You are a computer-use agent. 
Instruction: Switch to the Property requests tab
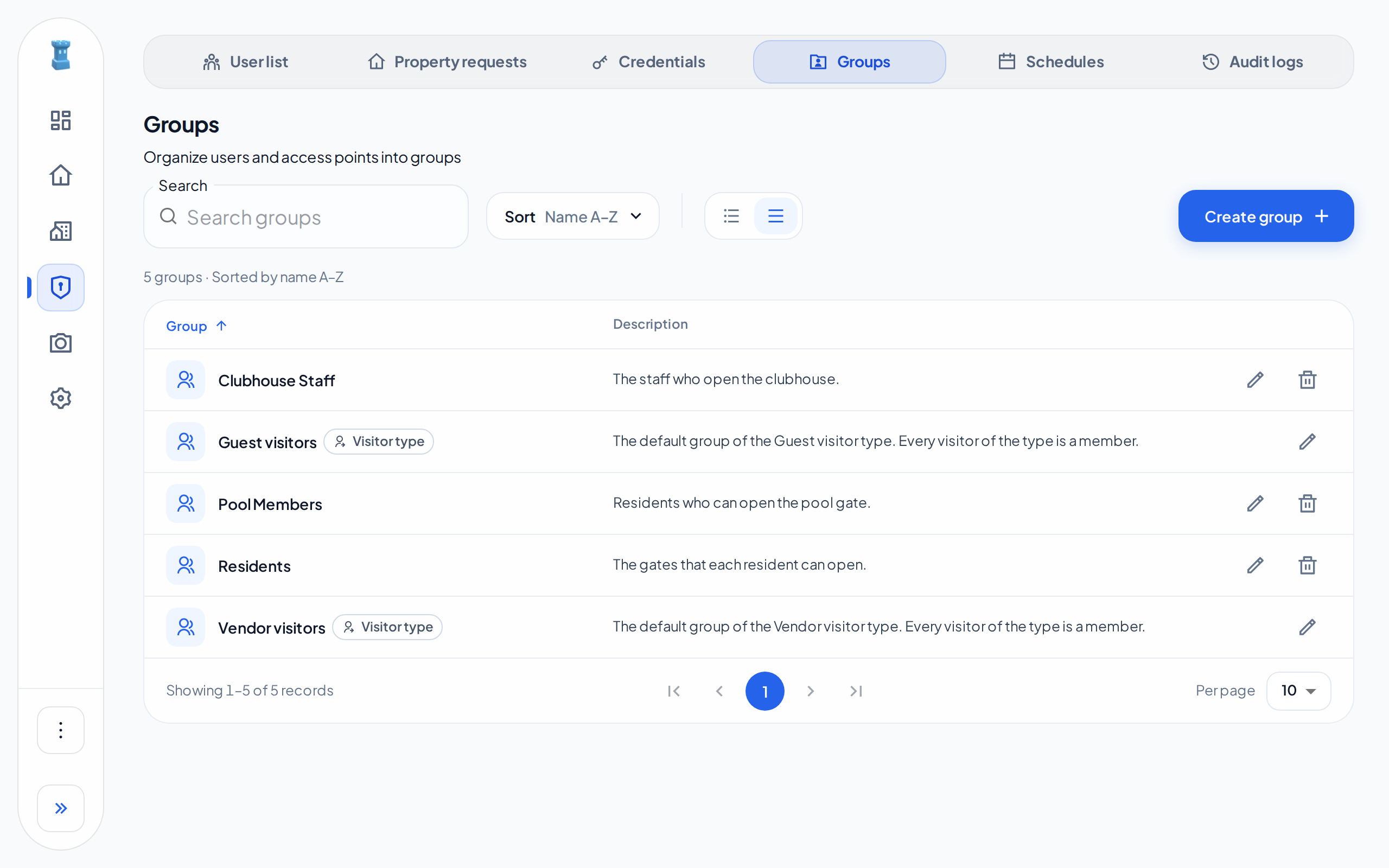(x=447, y=61)
